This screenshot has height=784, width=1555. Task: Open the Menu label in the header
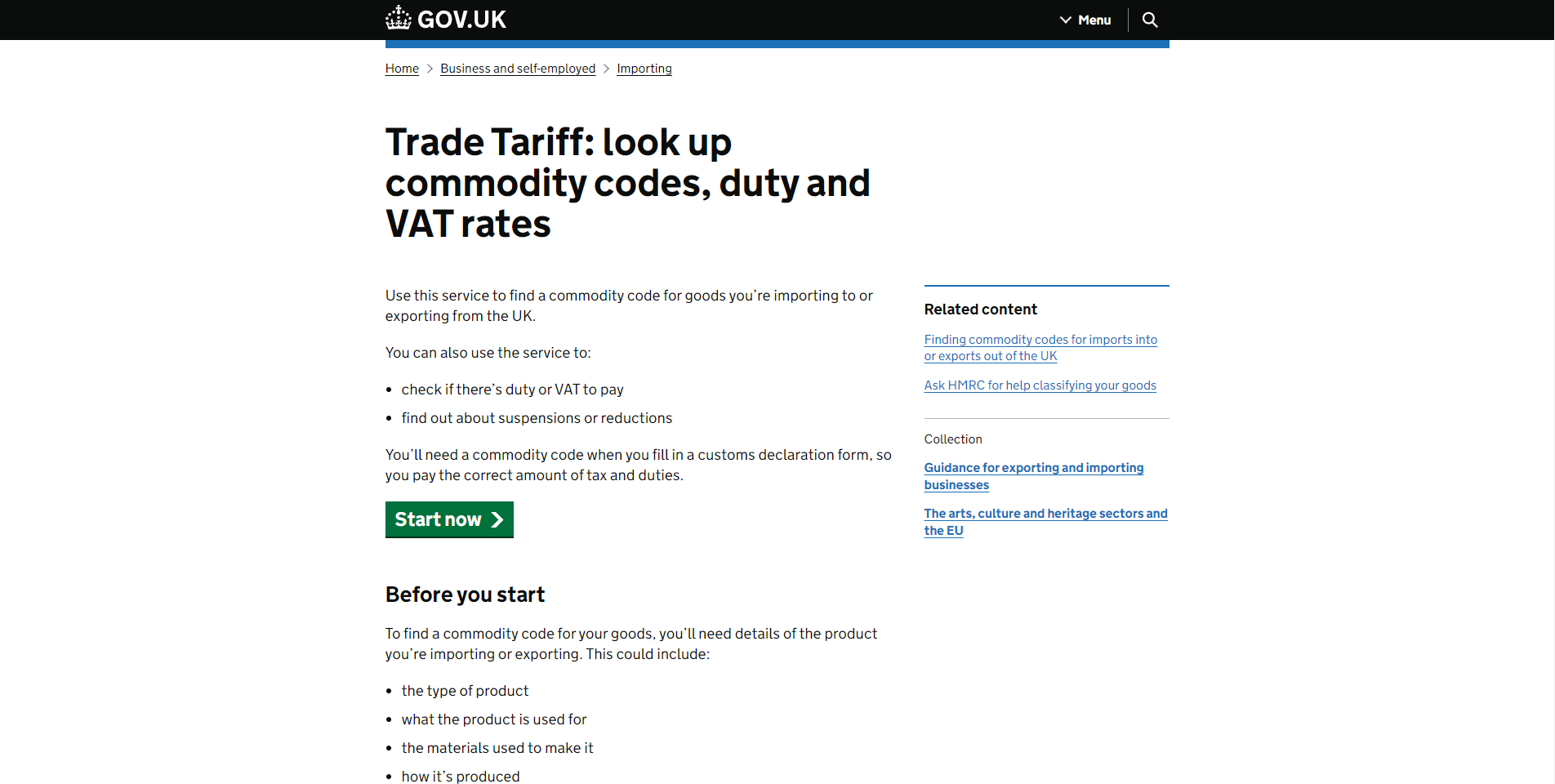click(1094, 20)
